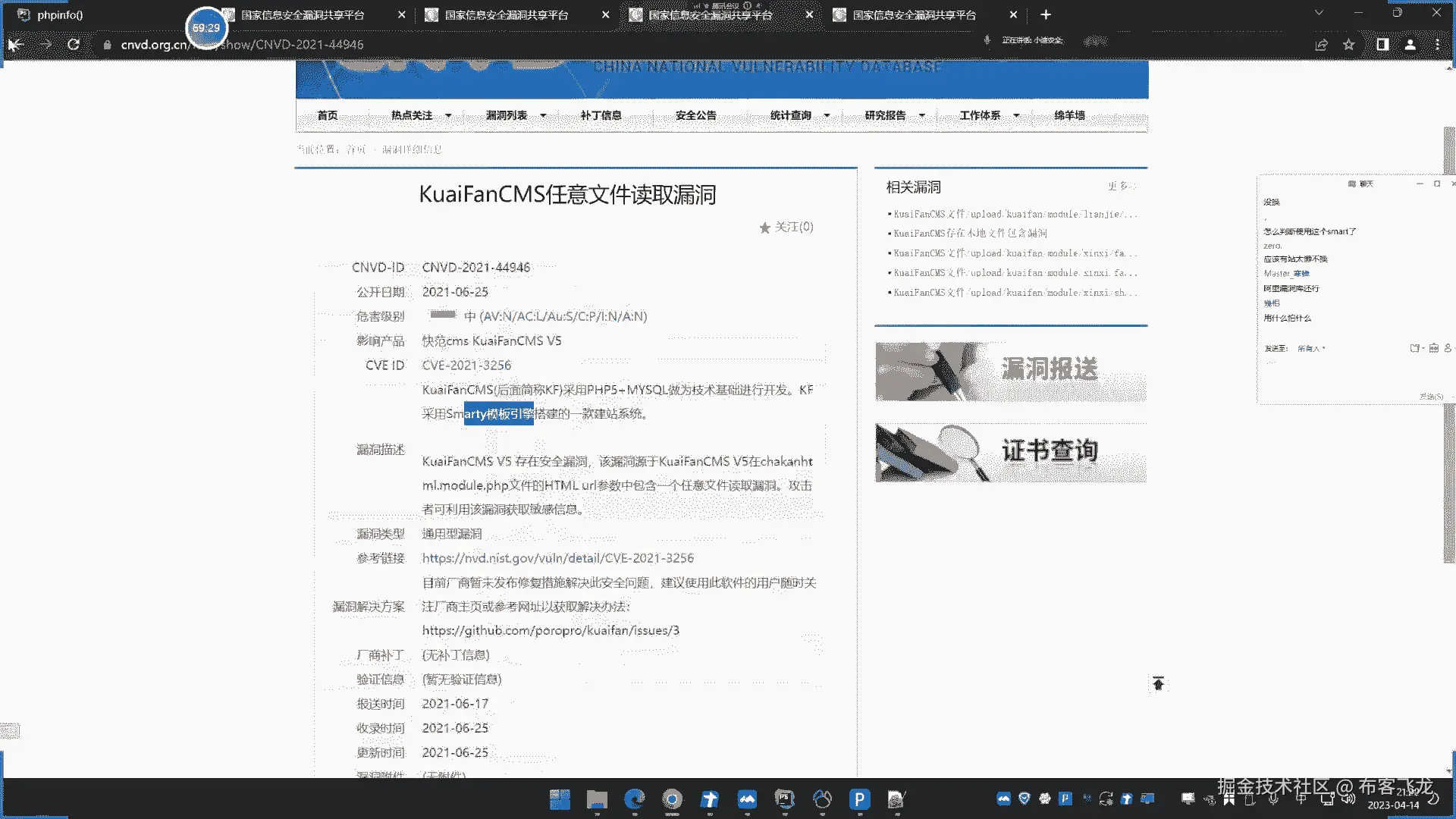
Task: Open the nvd.nist.gov CVE-2021-3256 reference link
Action: [x=557, y=558]
